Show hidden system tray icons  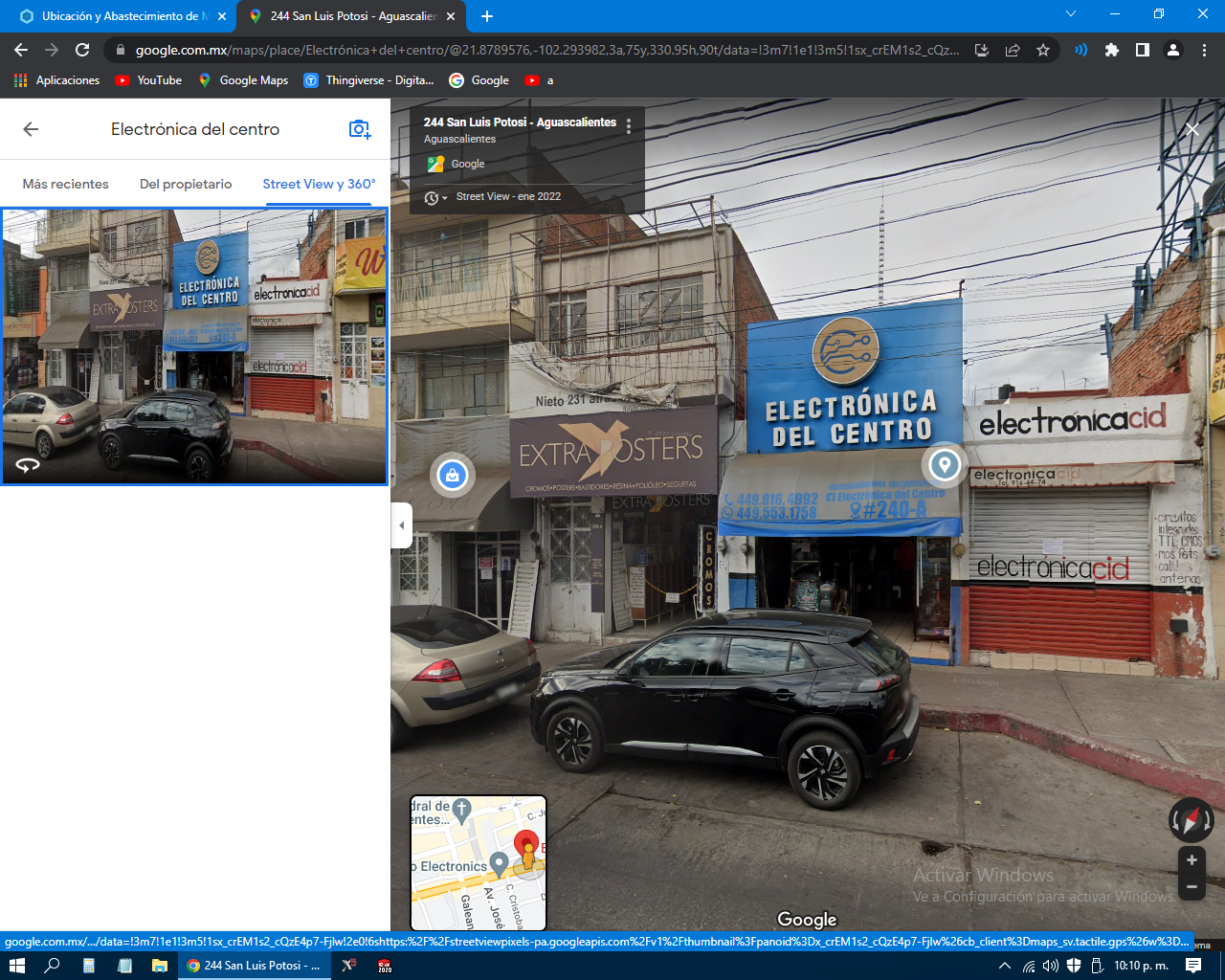pos(1005,966)
